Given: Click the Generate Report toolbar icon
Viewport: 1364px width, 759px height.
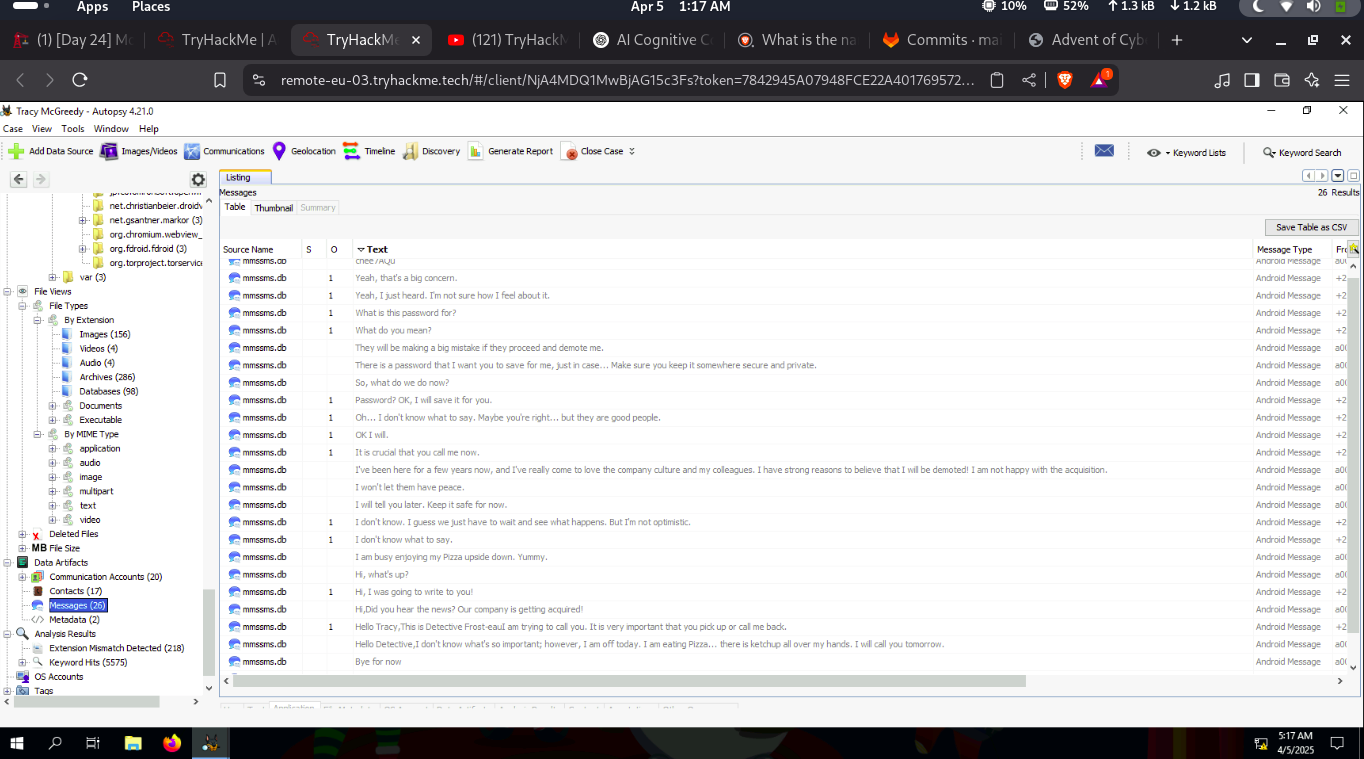Looking at the screenshot, I should click(476, 152).
